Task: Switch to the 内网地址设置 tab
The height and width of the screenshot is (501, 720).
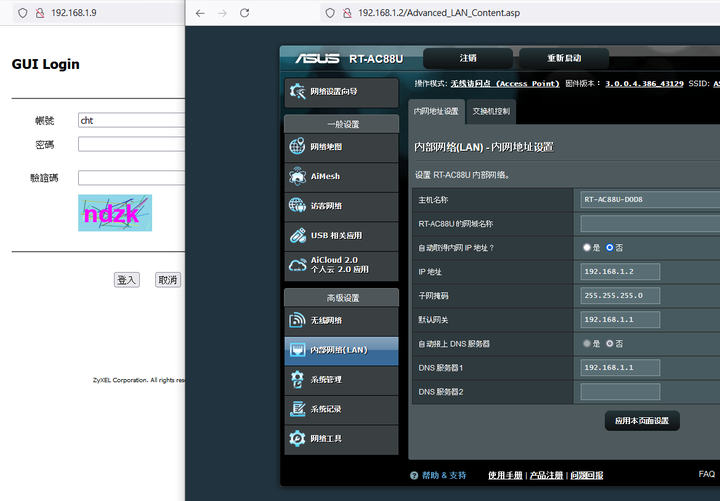Action: (x=436, y=112)
